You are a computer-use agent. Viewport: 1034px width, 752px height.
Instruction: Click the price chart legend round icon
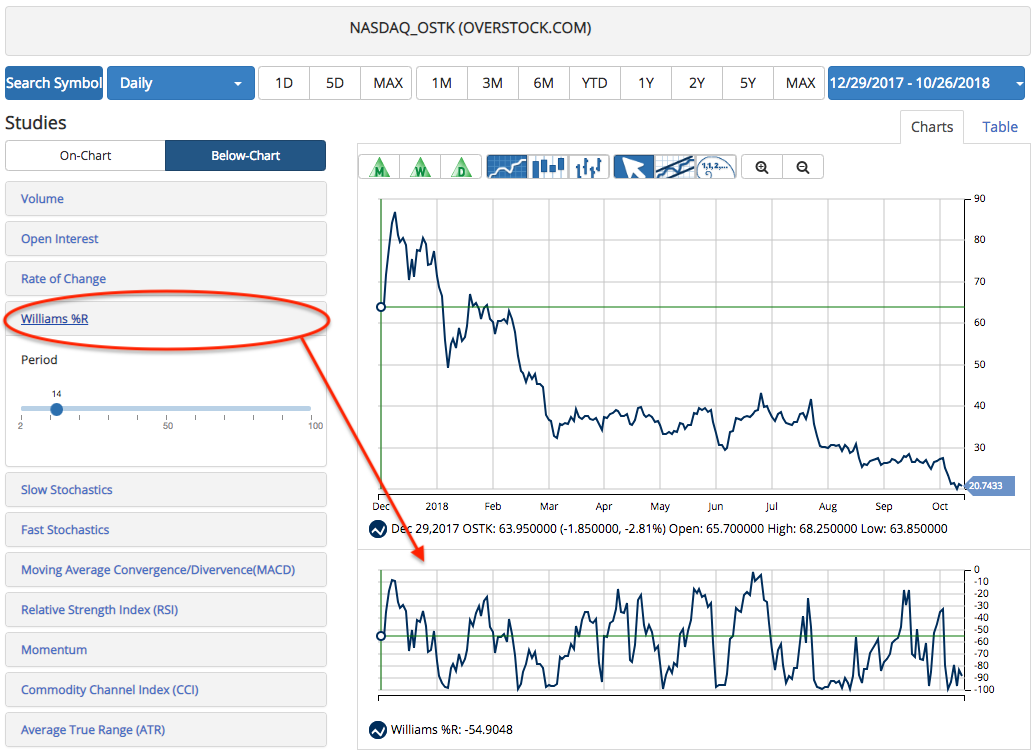(x=378, y=529)
